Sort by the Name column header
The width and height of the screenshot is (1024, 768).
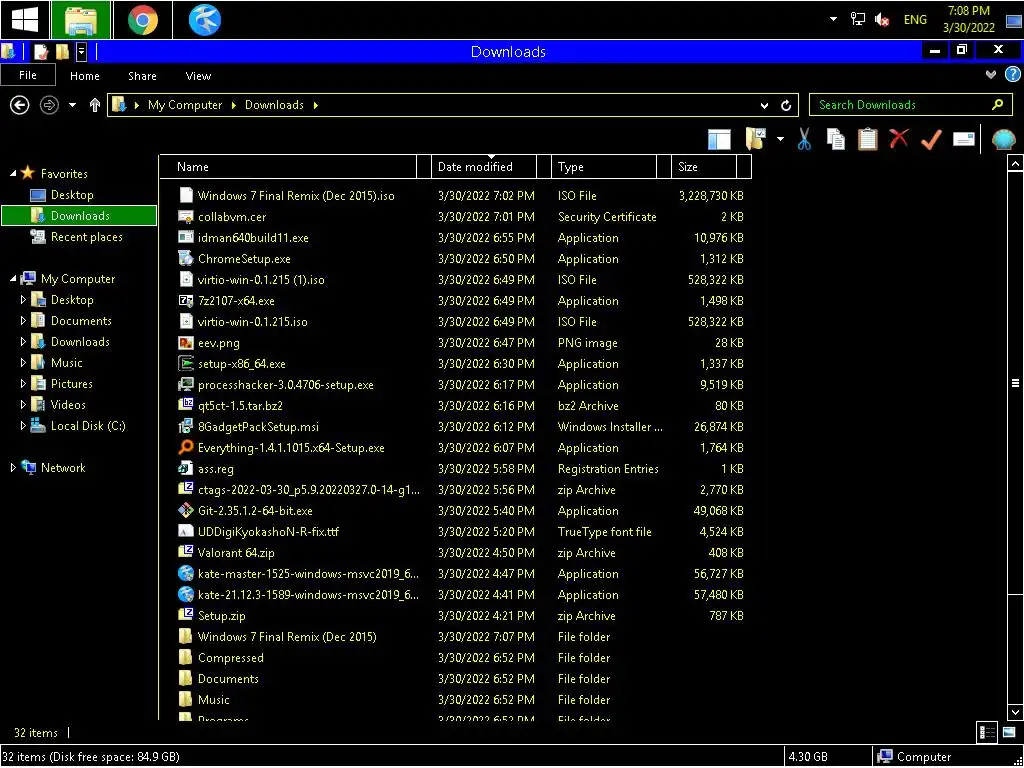[288, 167]
